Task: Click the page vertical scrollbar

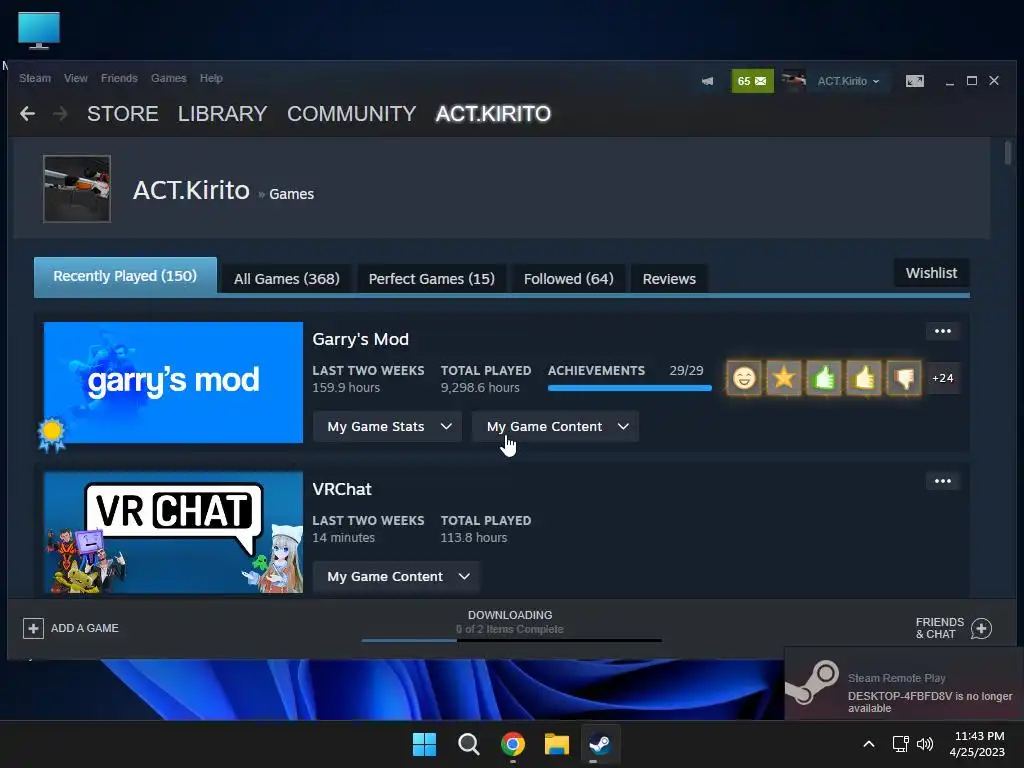Action: pyautogui.click(x=1008, y=152)
